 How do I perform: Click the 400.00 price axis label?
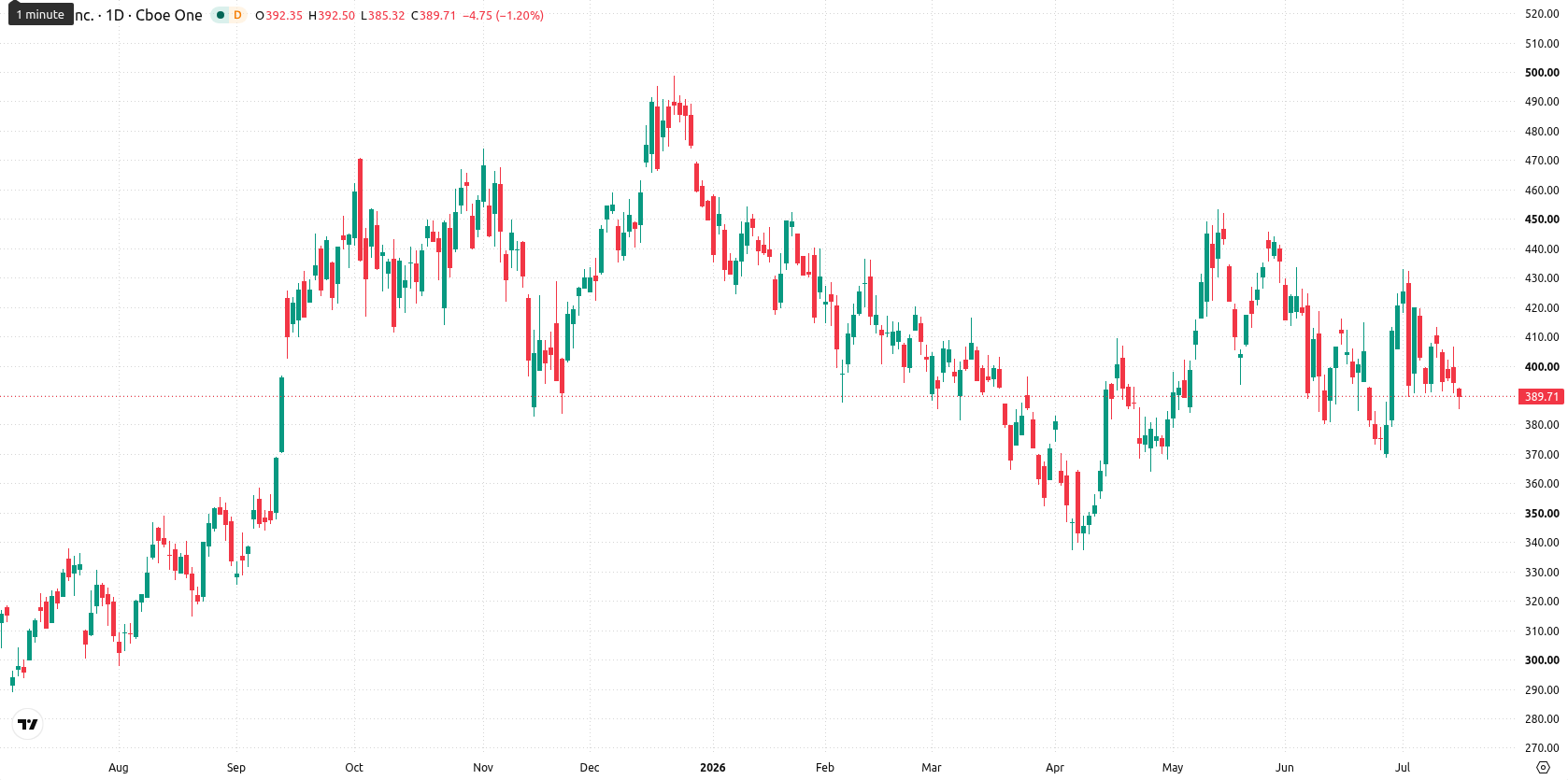pos(1542,366)
